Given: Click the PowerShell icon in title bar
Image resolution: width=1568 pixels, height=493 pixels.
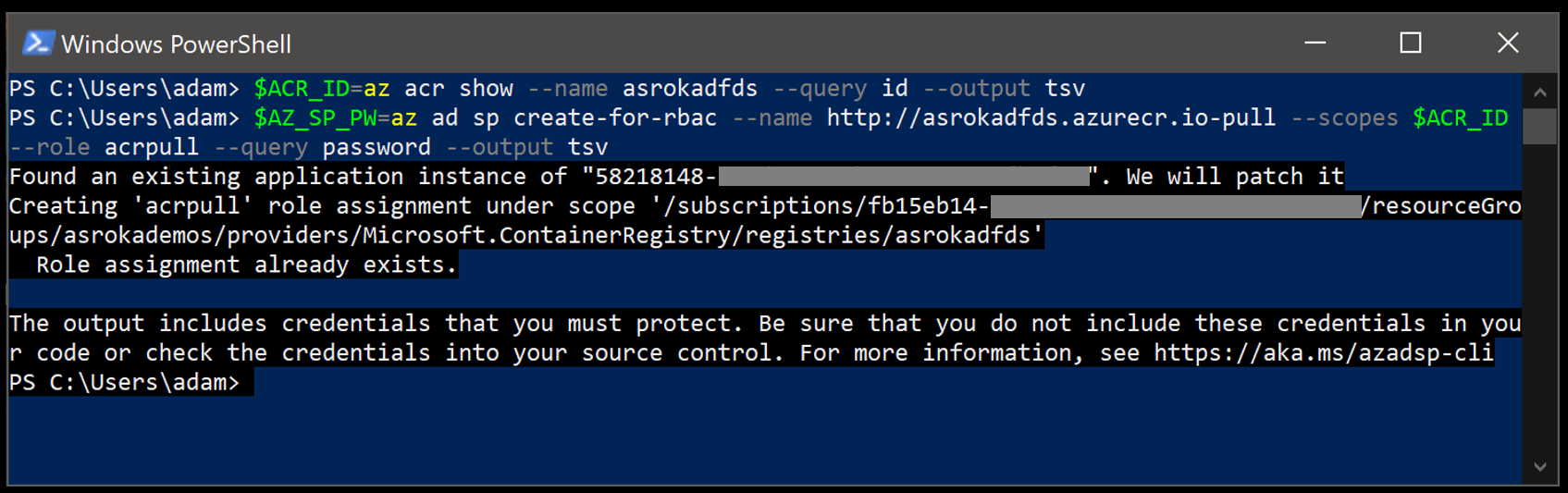Looking at the screenshot, I should tap(38, 43).
